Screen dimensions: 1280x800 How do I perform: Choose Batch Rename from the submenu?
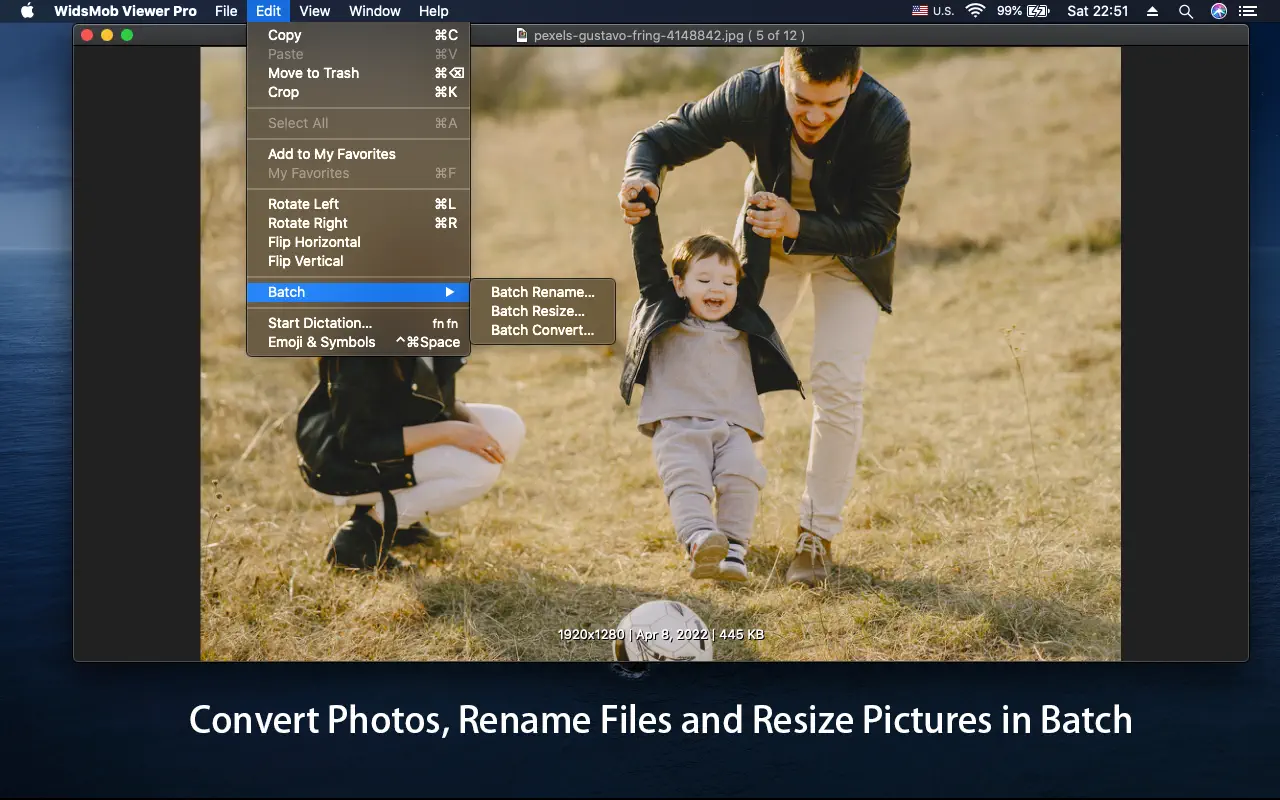pos(542,292)
